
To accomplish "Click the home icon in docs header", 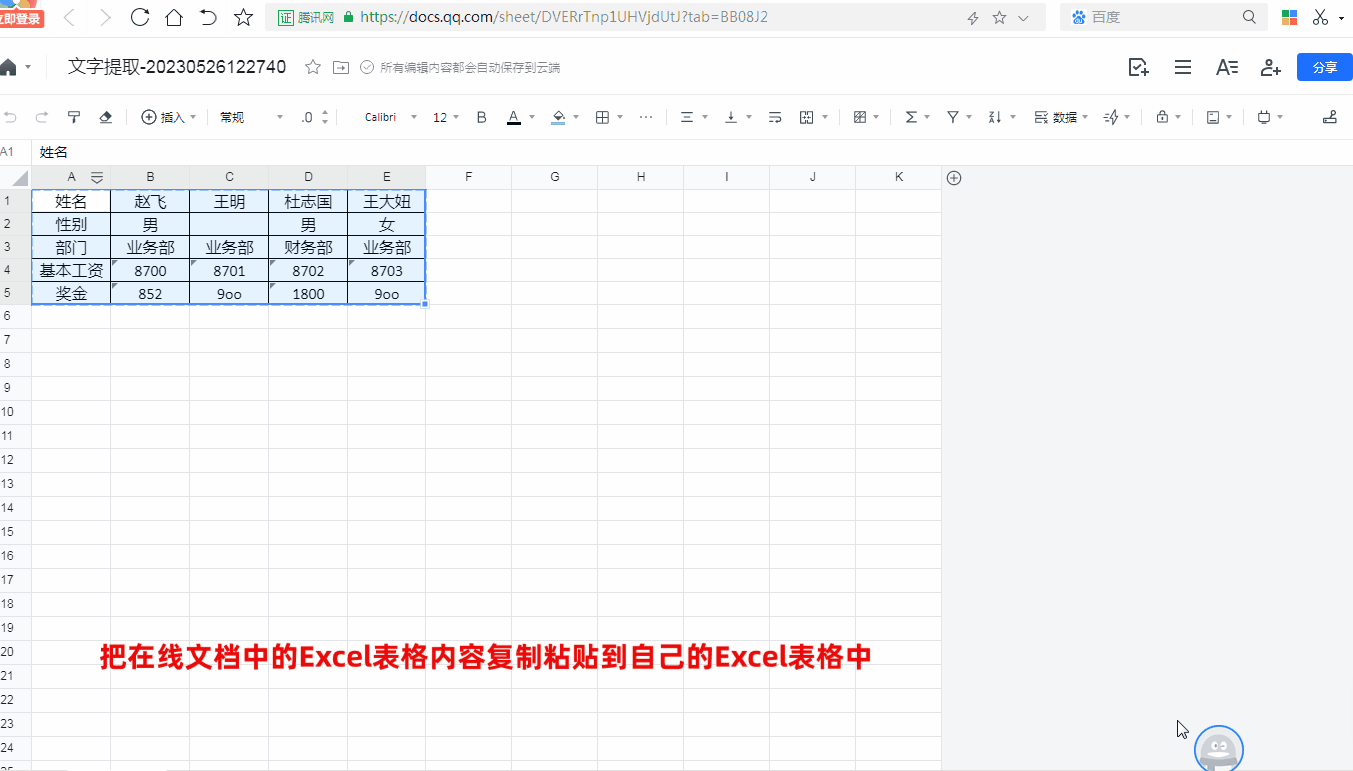I will (8, 67).
